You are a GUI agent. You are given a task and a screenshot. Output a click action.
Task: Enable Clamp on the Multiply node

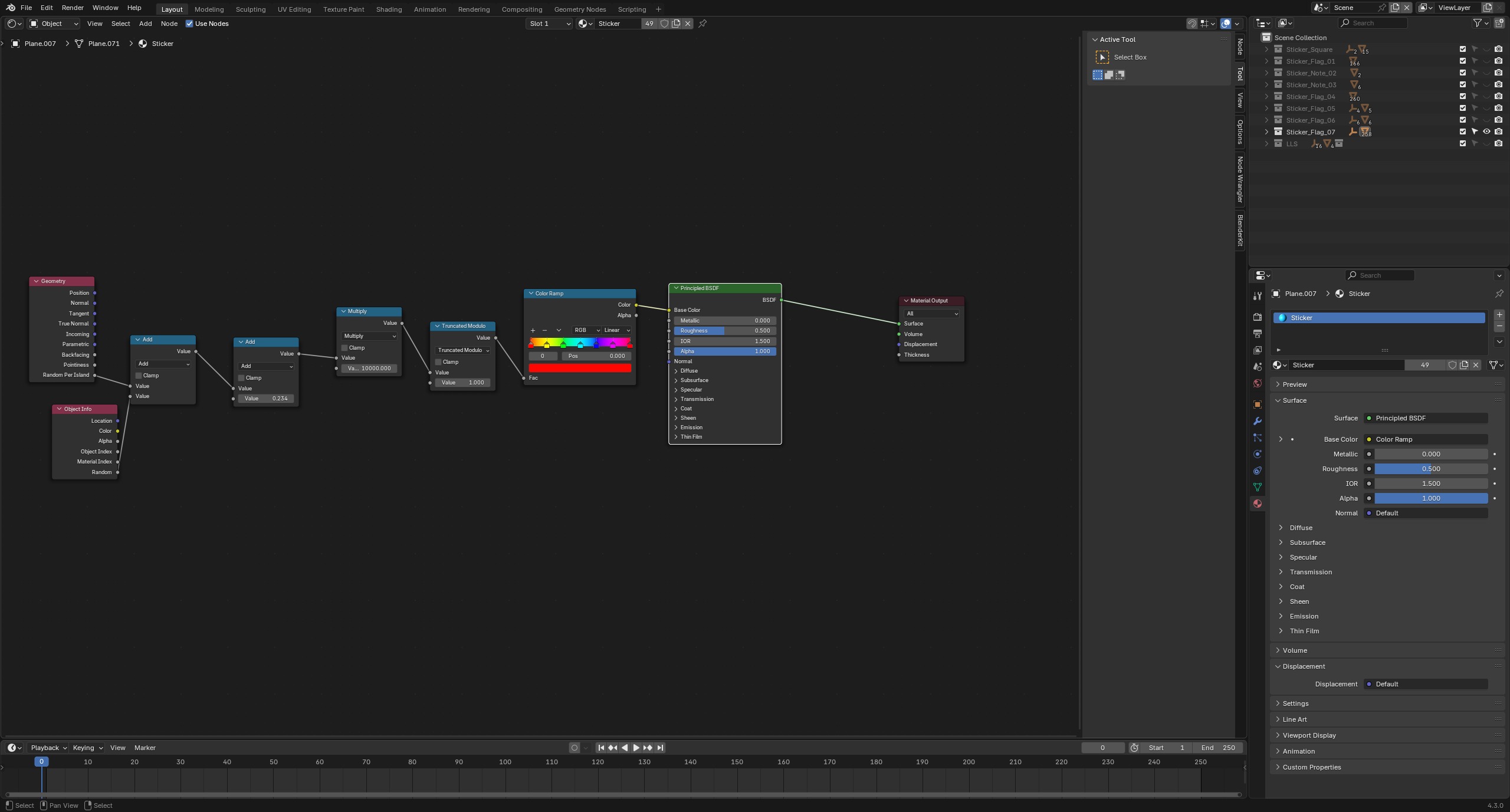point(345,348)
